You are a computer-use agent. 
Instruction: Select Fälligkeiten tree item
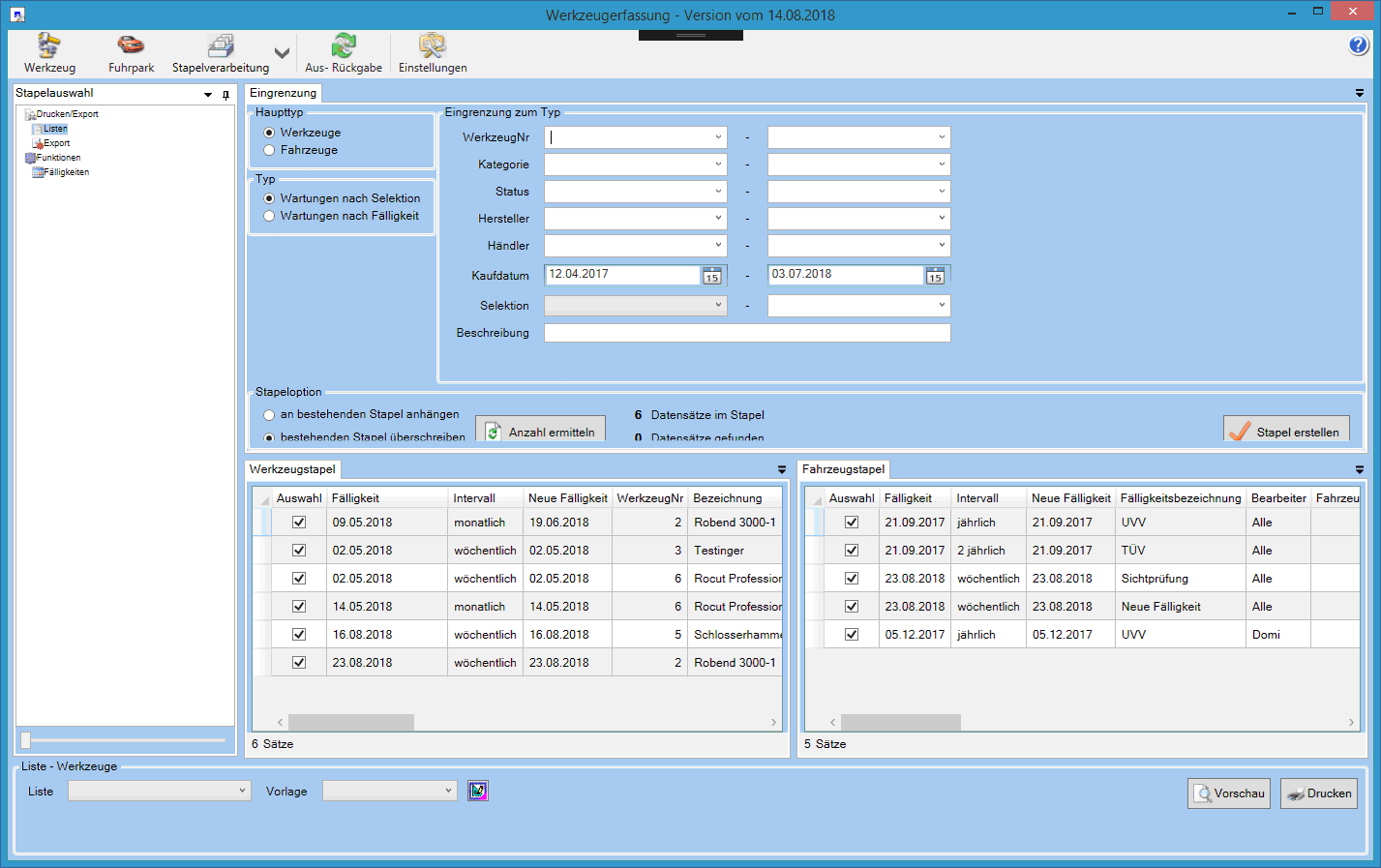[61, 172]
